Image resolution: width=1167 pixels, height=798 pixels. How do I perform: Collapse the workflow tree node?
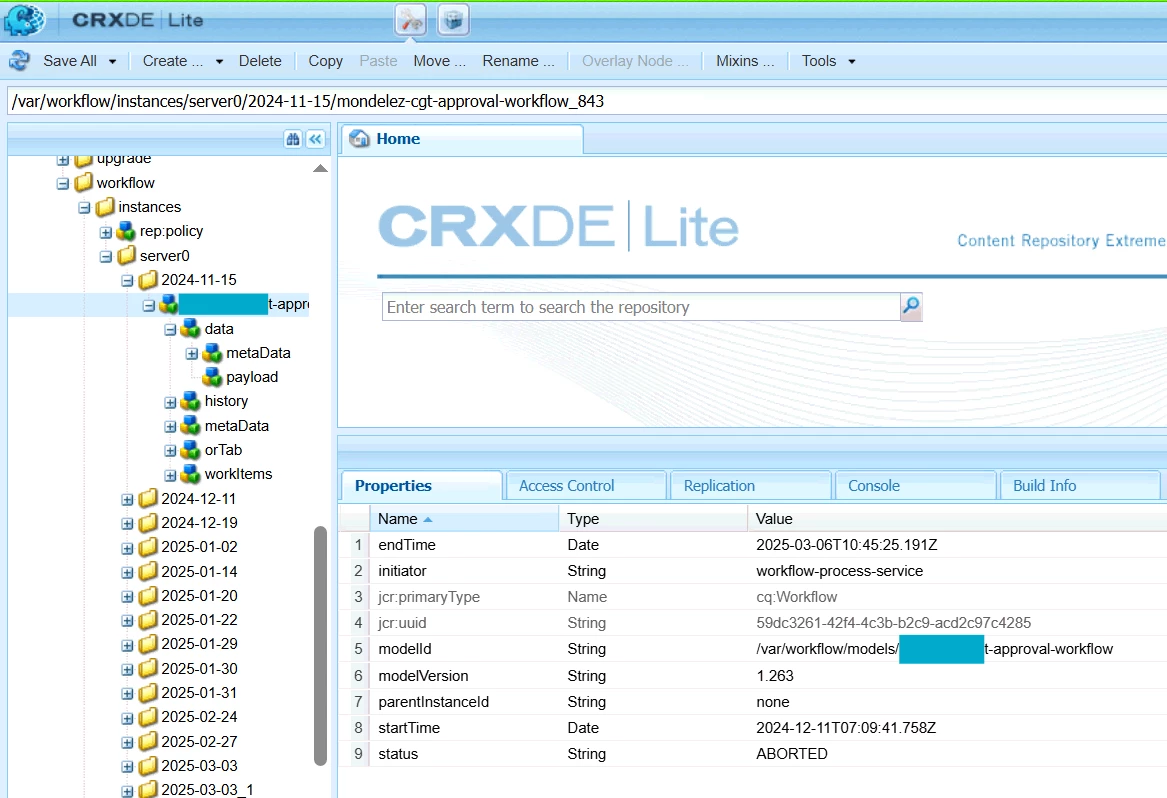point(63,183)
